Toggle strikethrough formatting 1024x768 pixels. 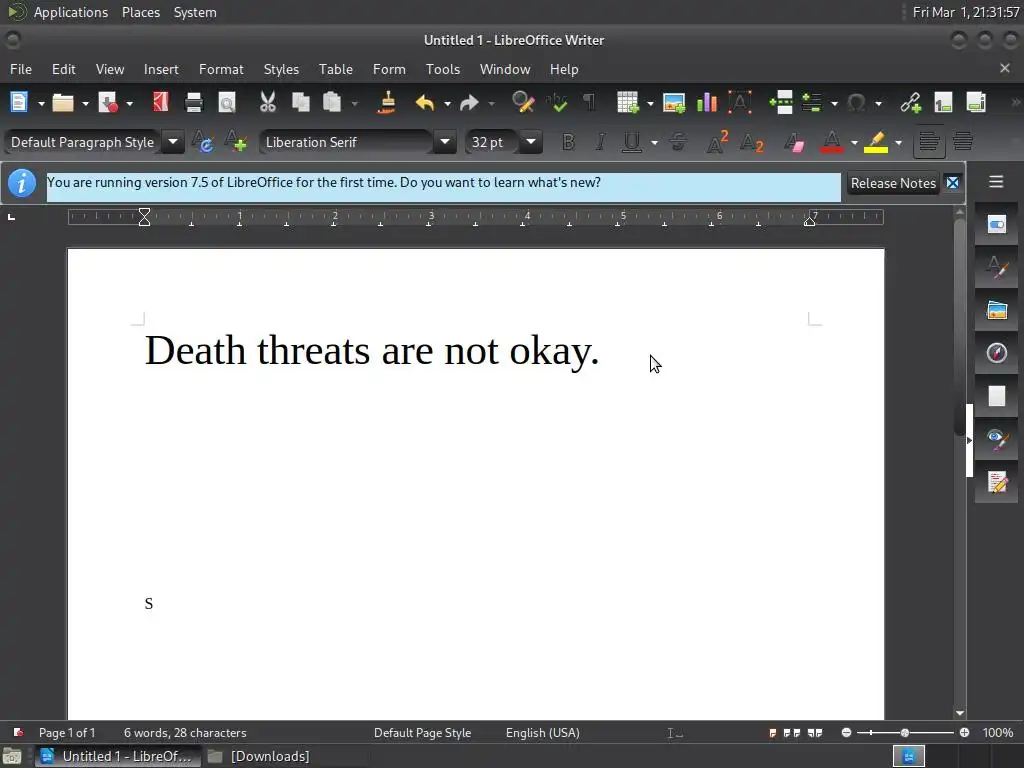pyautogui.click(x=679, y=142)
